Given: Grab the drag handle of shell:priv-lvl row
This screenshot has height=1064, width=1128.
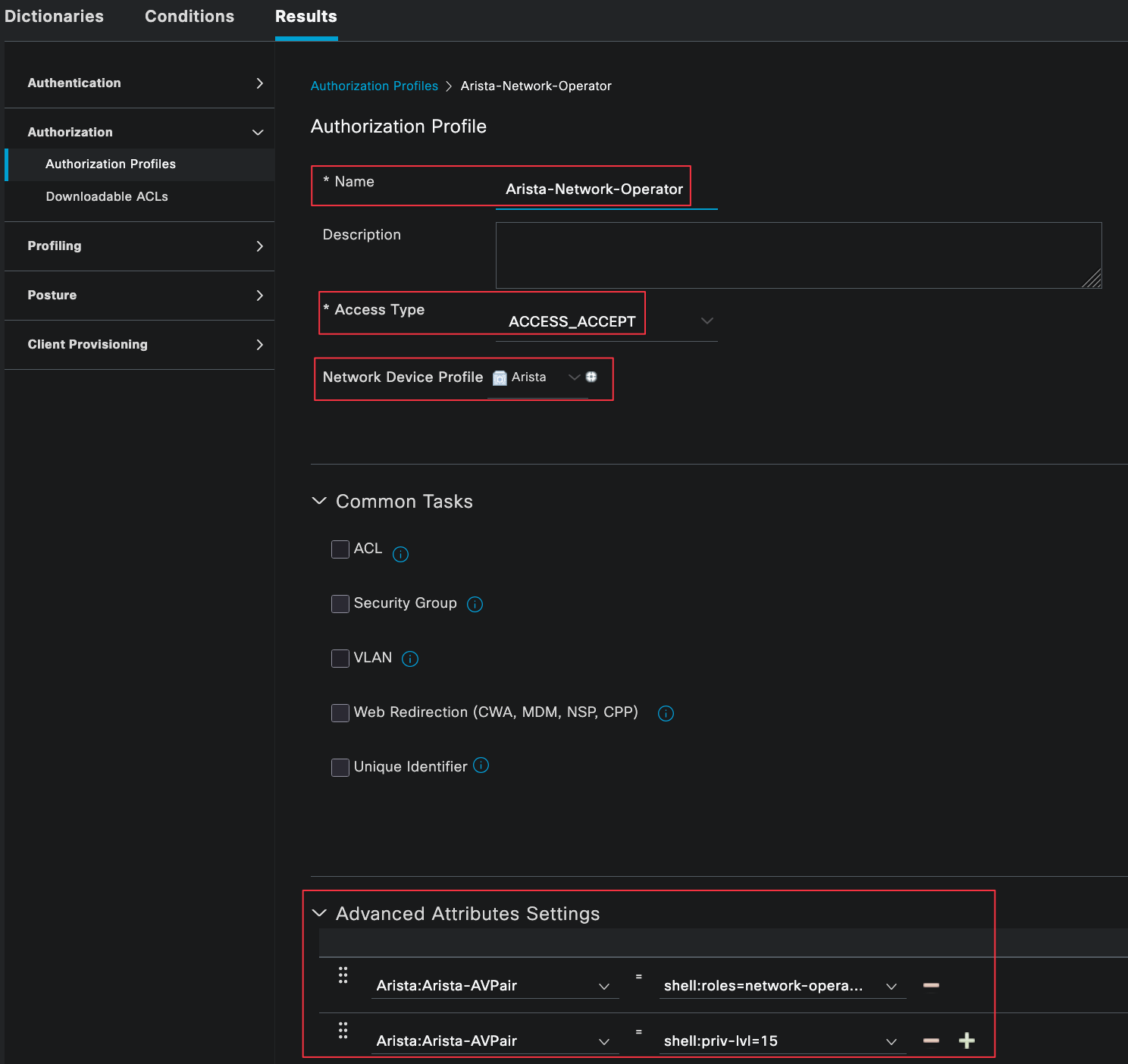Looking at the screenshot, I should pyautogui.click(x=343, y=1031).
